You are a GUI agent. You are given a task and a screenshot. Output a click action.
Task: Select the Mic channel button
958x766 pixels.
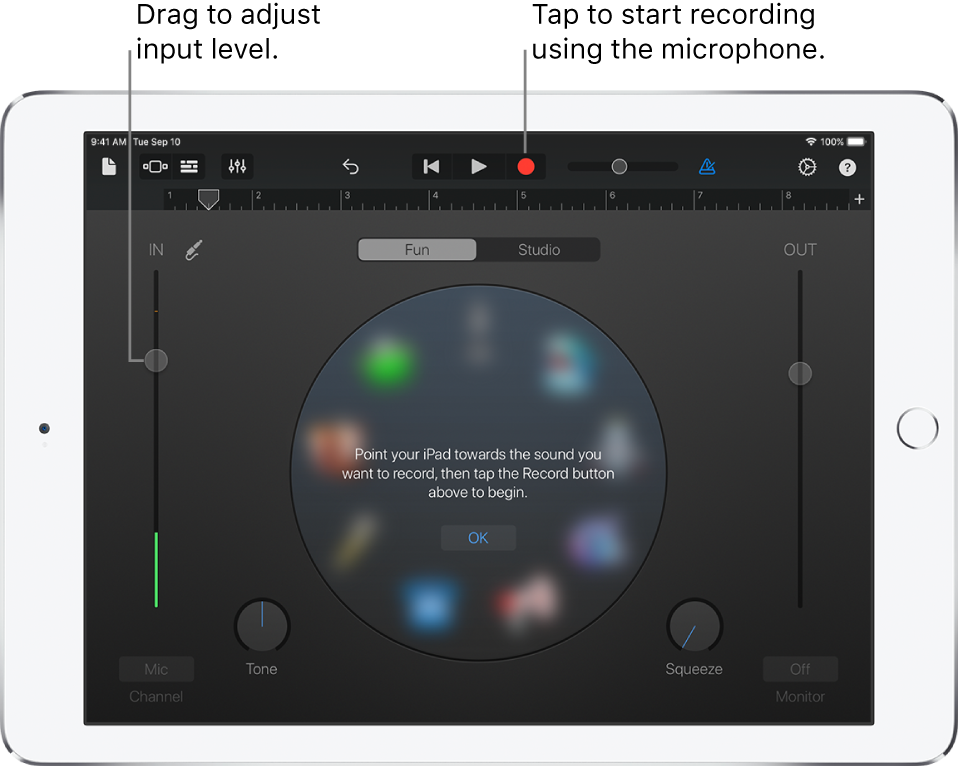[x=156, y=668]
